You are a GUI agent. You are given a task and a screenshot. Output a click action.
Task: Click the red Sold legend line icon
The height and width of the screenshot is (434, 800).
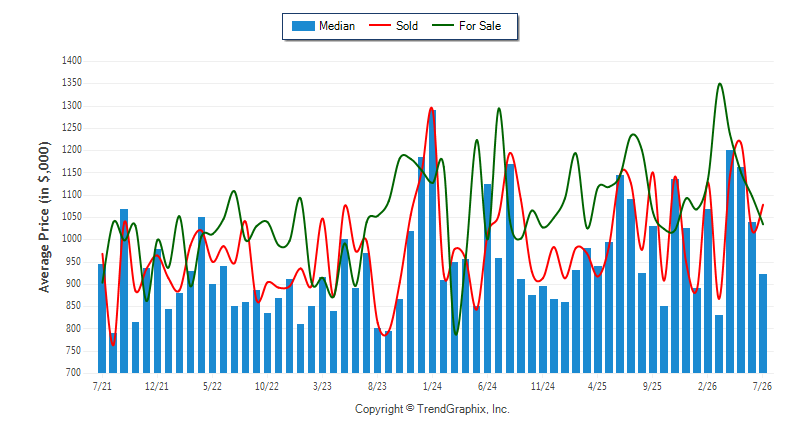point(380,25)
